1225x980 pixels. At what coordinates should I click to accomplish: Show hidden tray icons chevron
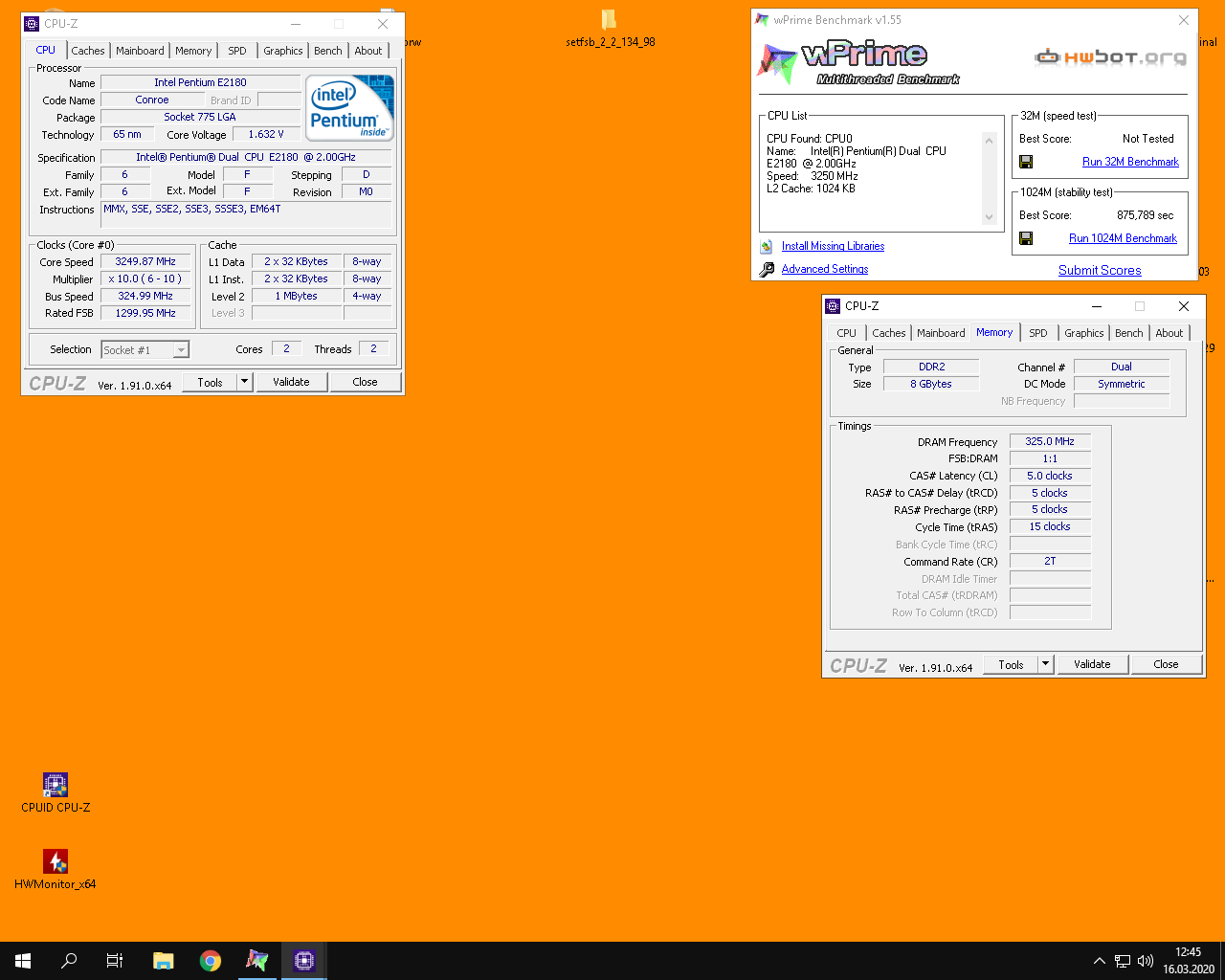coord(1100,961)
